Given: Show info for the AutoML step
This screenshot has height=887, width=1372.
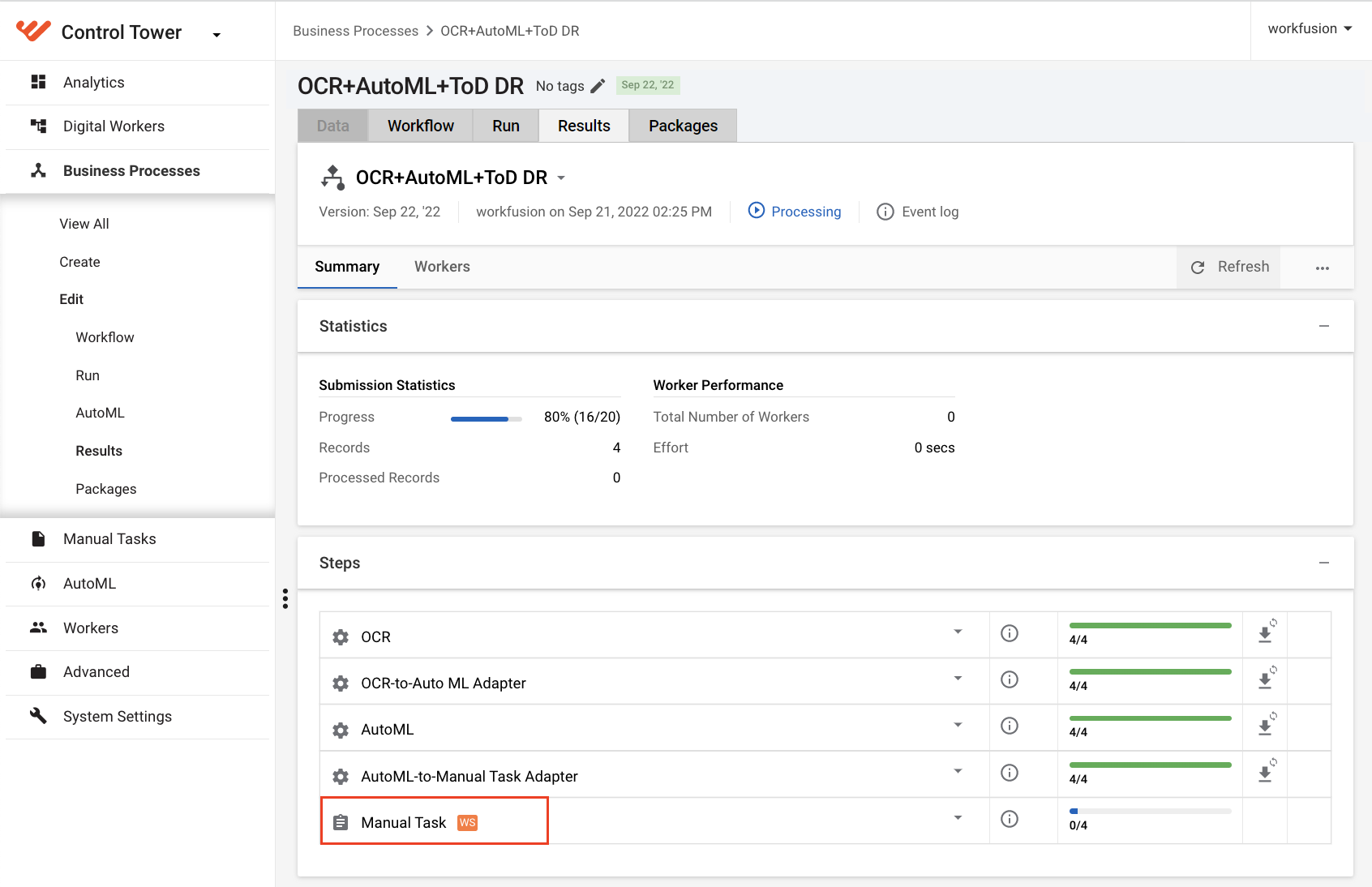Looking at the screenshot, I should pos(1010,726).
